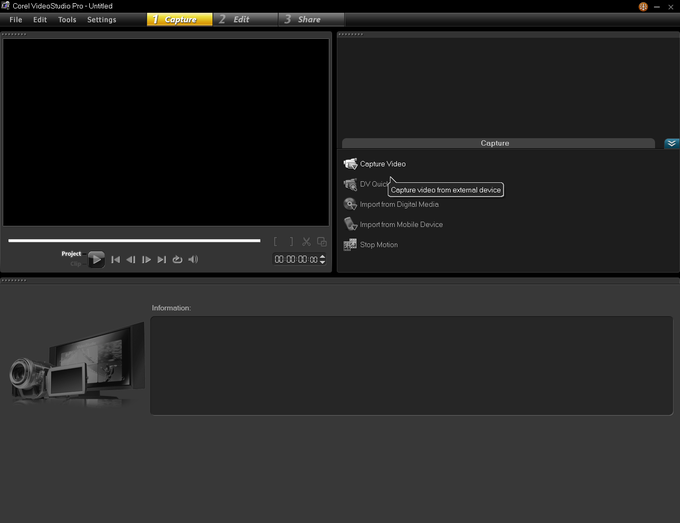The width and height of the screenshot is (680, 523).
Task: Click the Capture Video camcorder icon
Action: coord(350,164)
